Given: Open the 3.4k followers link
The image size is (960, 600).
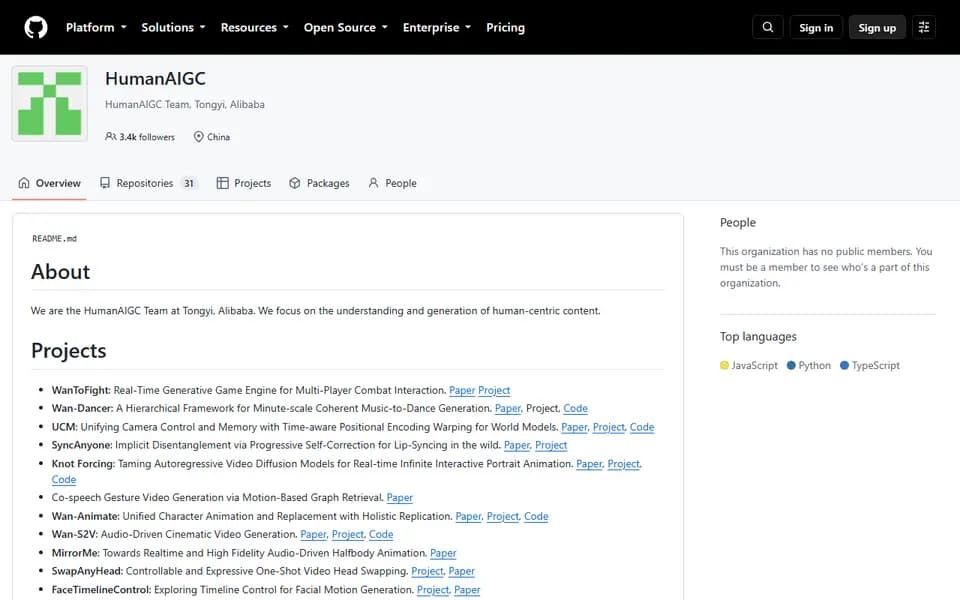Looking at the screenshot, I should point(140,137).
